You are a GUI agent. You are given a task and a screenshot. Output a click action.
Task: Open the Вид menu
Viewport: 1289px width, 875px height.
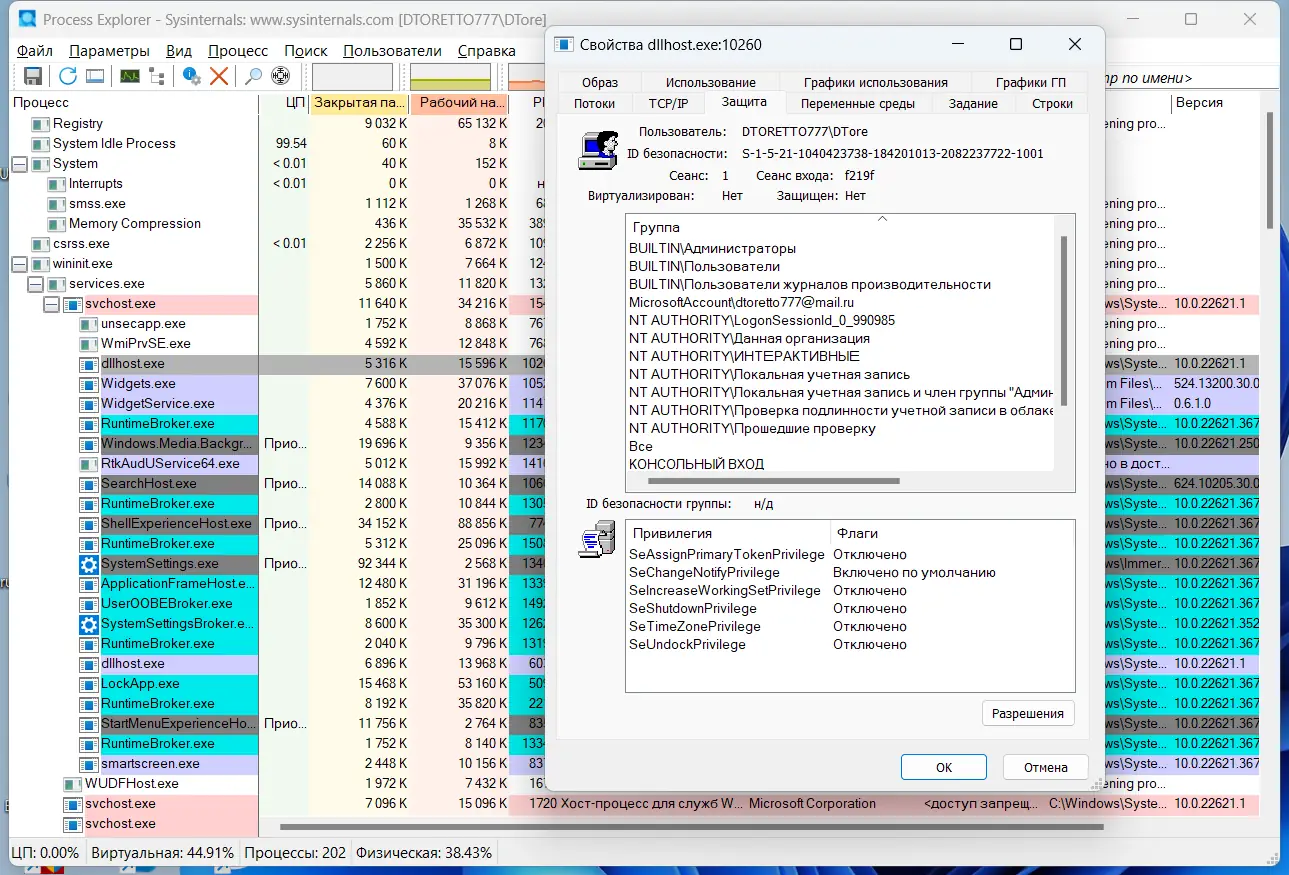coord(179,51)
